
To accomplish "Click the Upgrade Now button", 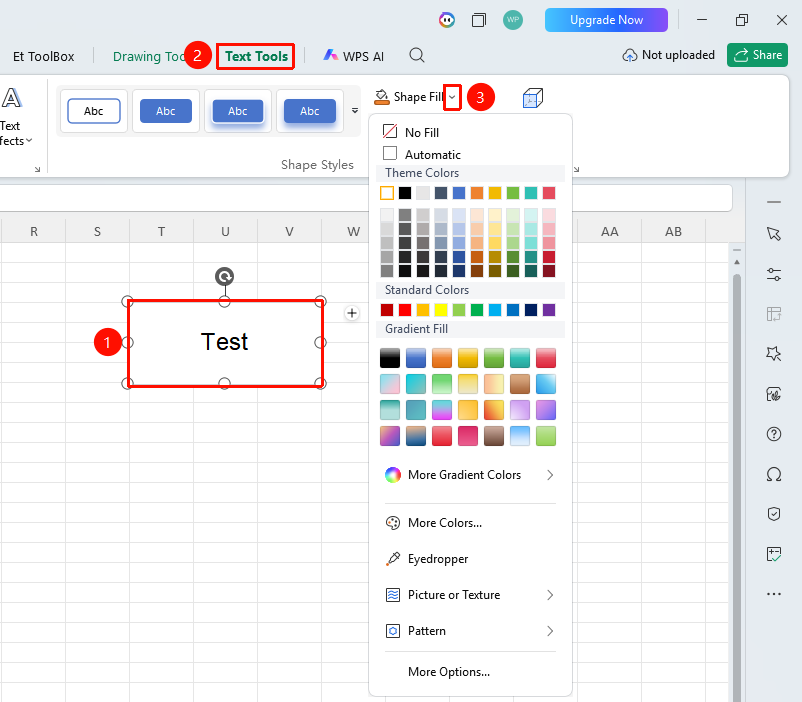I will coord(606,20).
